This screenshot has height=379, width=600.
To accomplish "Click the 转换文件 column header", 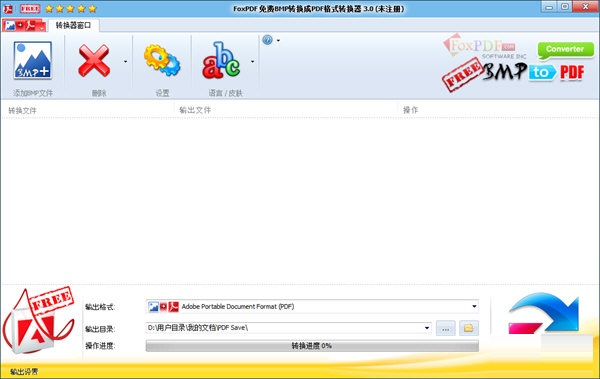I will coord(22,110).
